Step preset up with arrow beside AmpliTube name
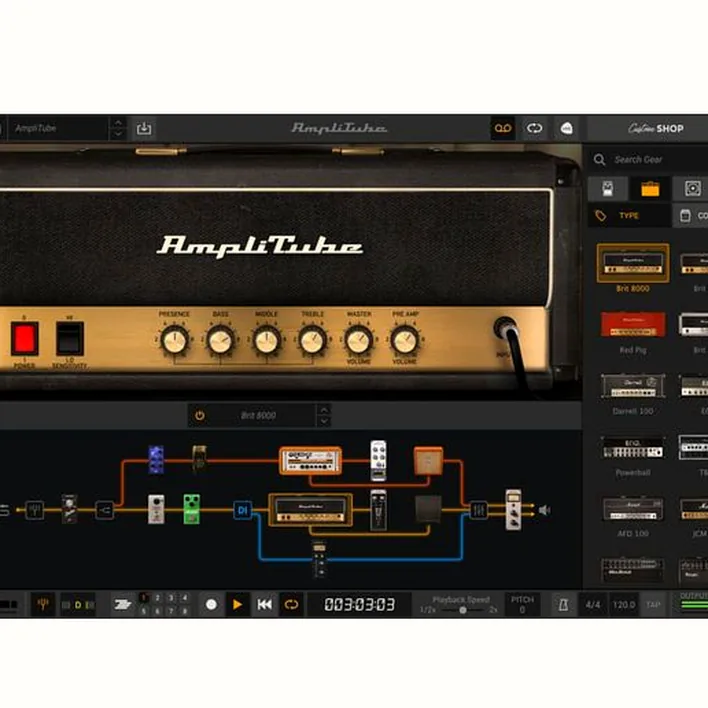 point(117,122)
